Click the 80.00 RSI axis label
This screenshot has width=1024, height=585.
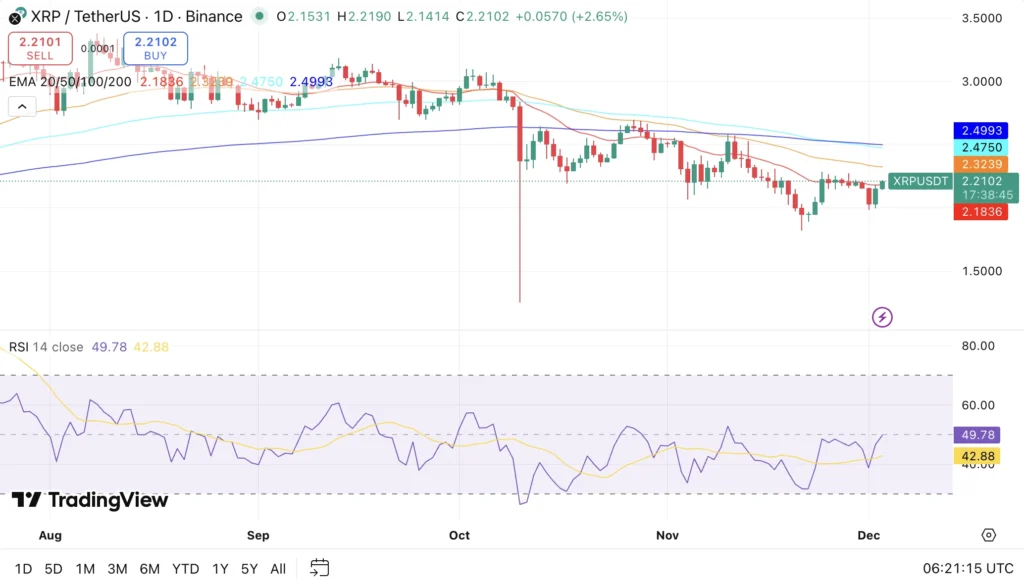tap(978, 346)
